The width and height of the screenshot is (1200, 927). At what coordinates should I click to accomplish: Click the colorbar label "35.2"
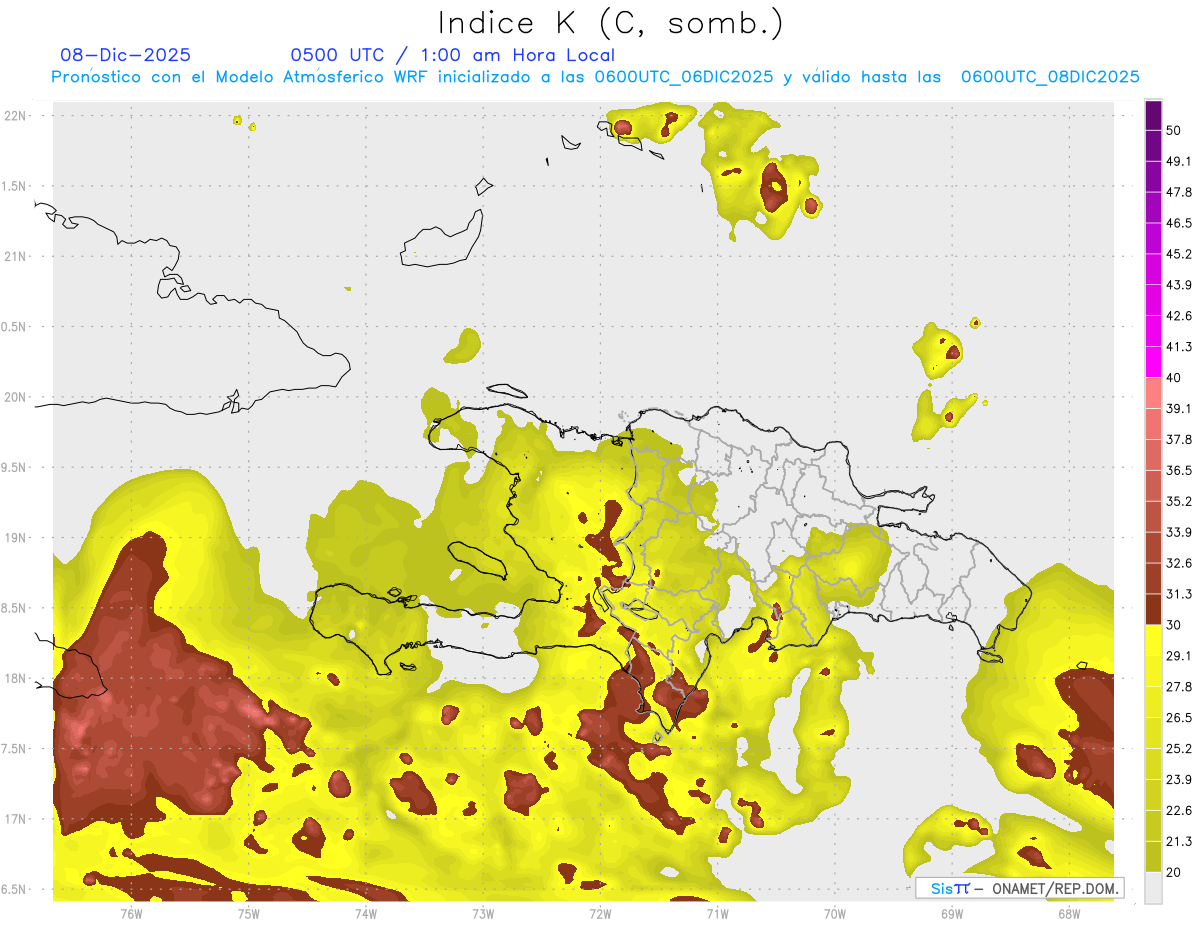click(x=1179, y=501)
